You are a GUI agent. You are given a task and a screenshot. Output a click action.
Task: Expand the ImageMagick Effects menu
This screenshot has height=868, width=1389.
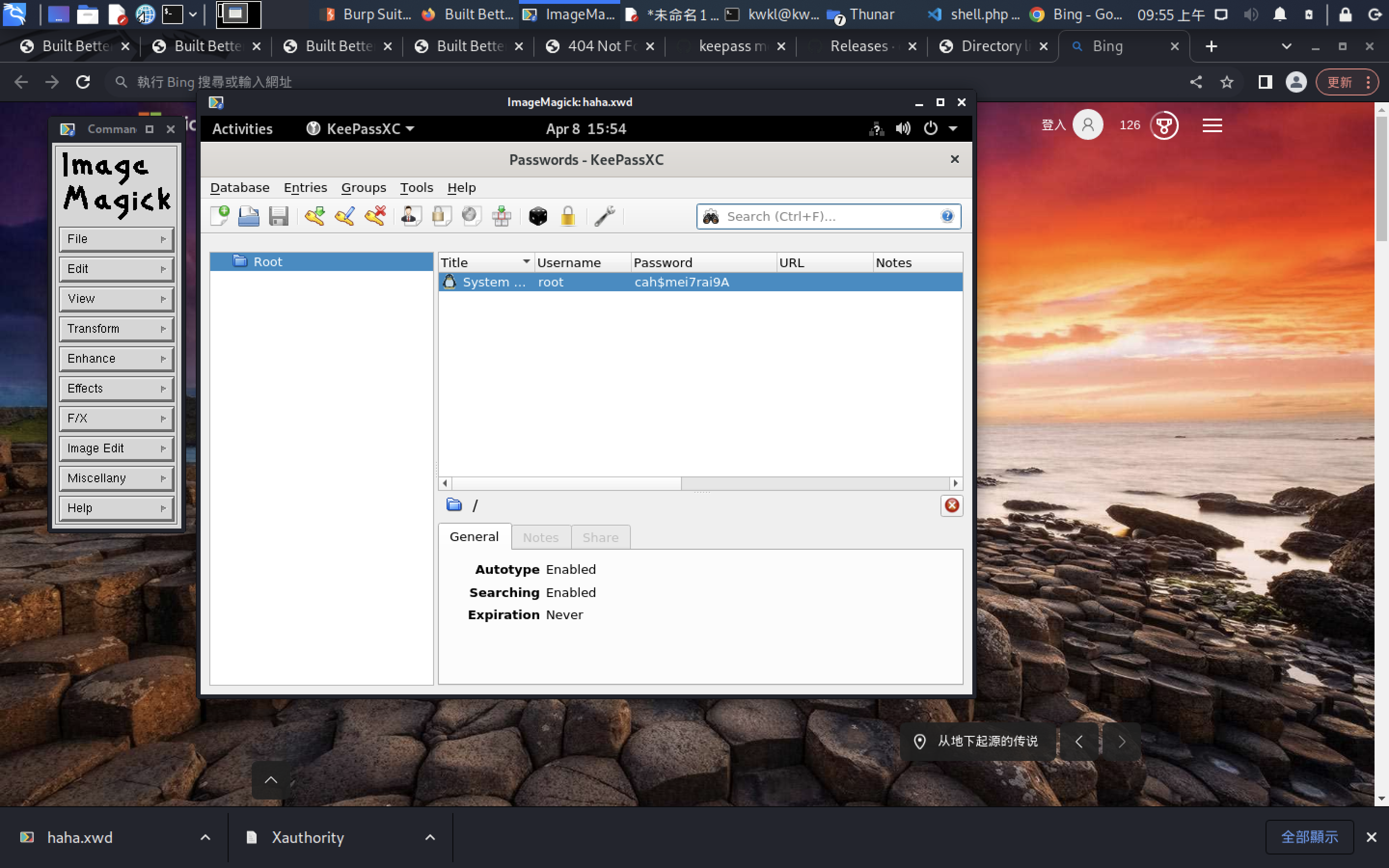117,388
